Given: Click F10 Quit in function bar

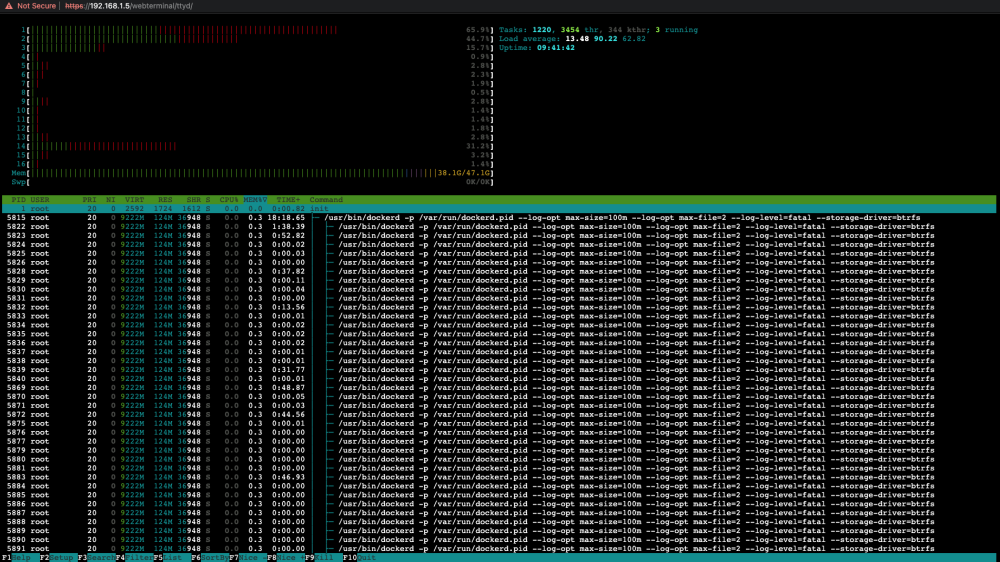Looking at the screenshot, I should click(x=360, y=558).
